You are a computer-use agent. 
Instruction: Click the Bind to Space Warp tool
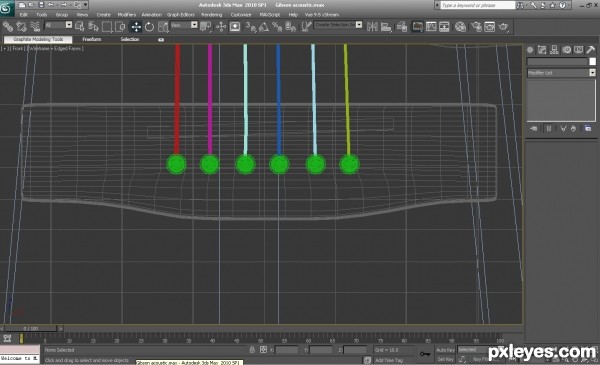click(35, 27)
